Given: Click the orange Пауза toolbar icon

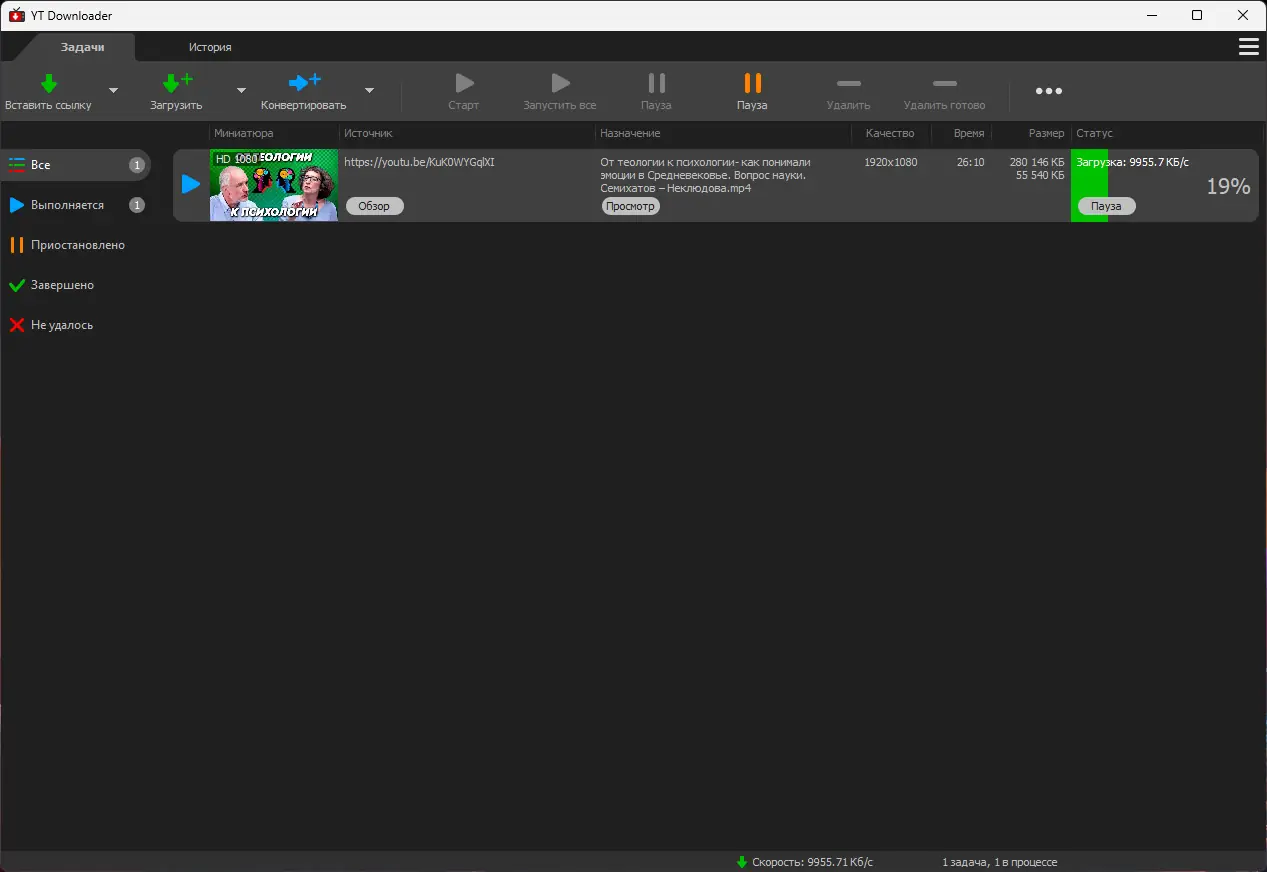Looking at the screenshot, I should point(752,83).
